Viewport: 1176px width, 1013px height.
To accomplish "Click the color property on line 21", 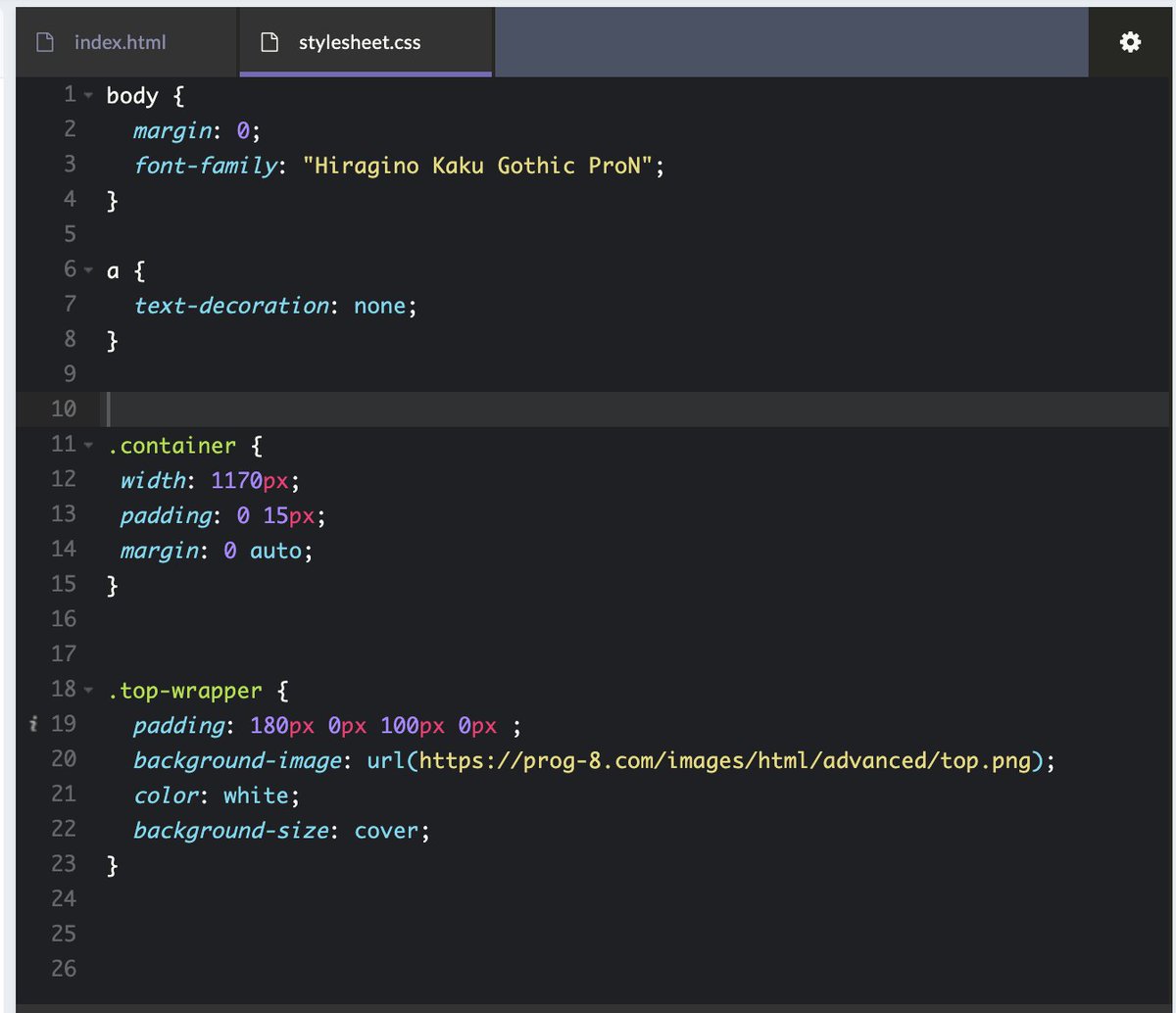I will [166, 795].
